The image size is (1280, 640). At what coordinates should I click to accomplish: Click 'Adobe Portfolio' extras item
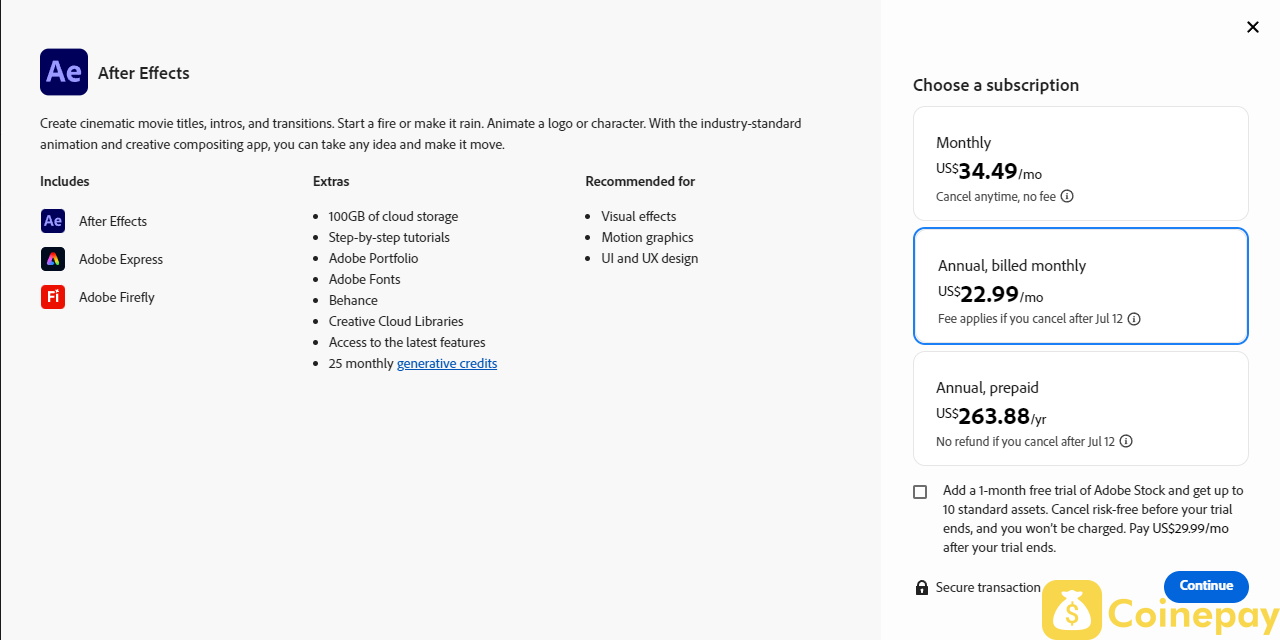(x=374, y=258)
